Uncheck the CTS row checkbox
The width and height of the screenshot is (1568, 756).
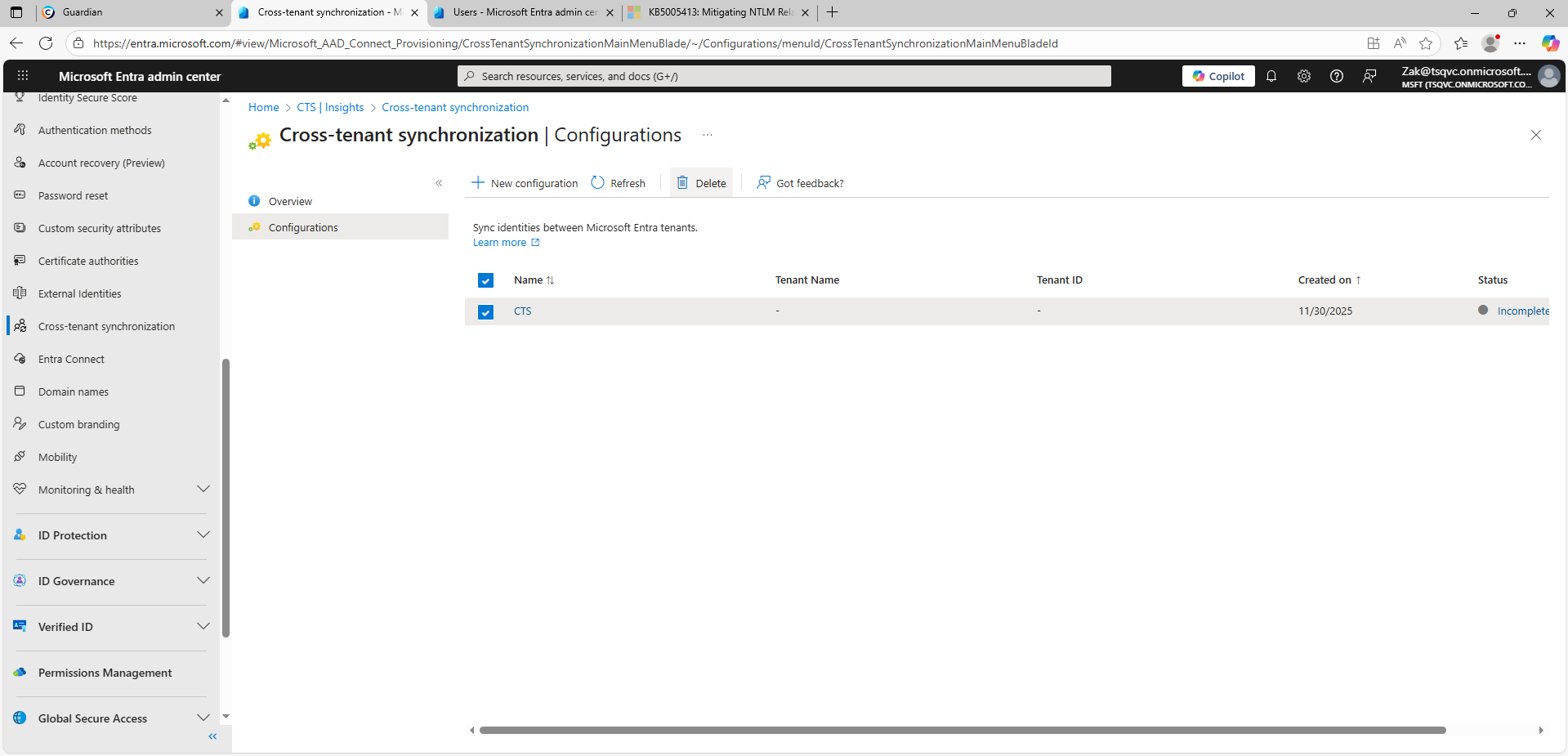tap(485, 312)
